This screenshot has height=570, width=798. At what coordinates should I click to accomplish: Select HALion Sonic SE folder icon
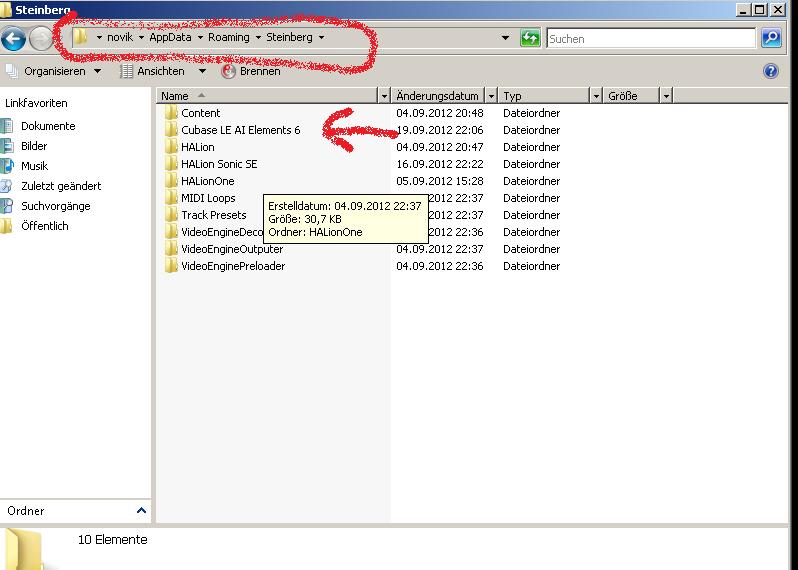point(171,164)
